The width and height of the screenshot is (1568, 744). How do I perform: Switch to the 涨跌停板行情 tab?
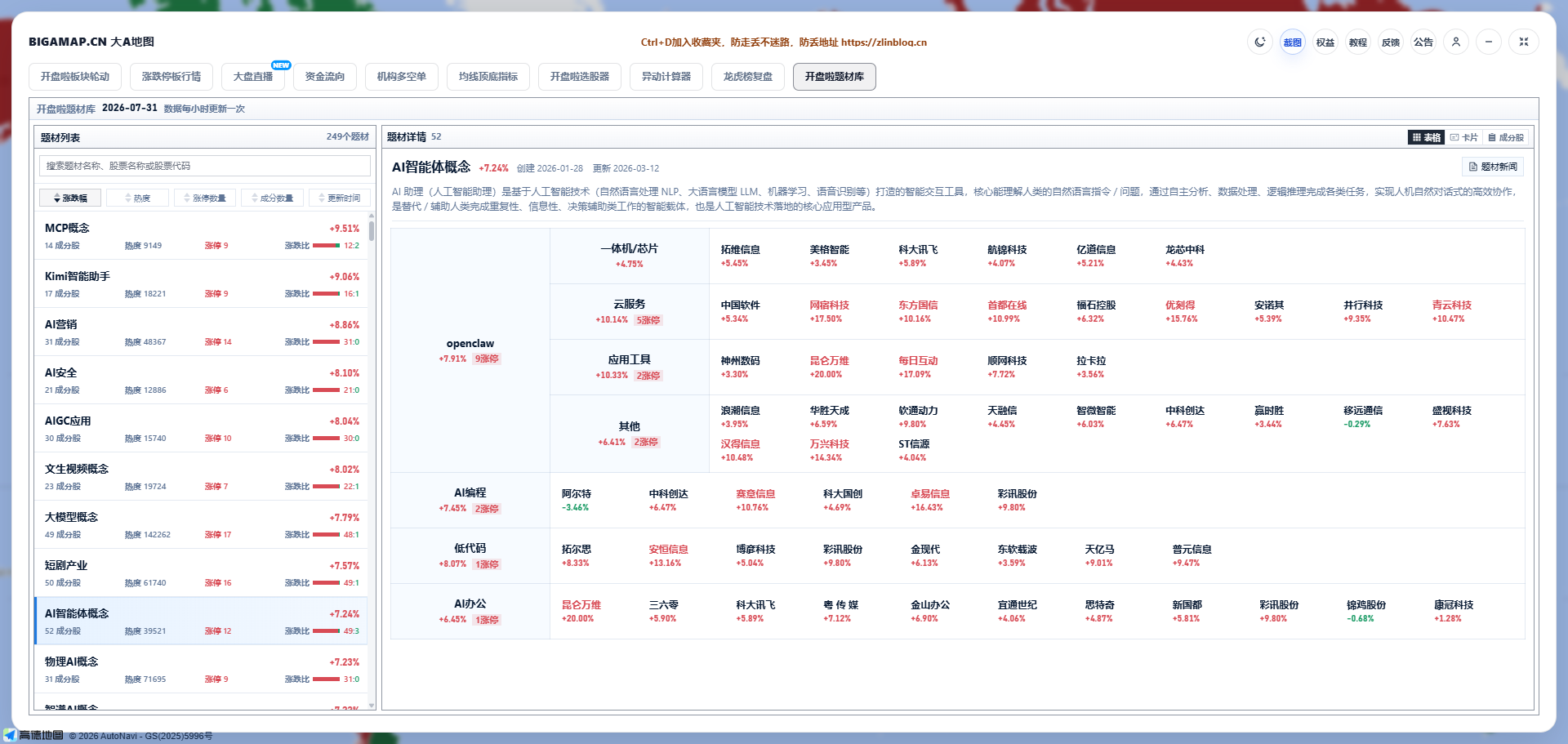coord(171,77)
